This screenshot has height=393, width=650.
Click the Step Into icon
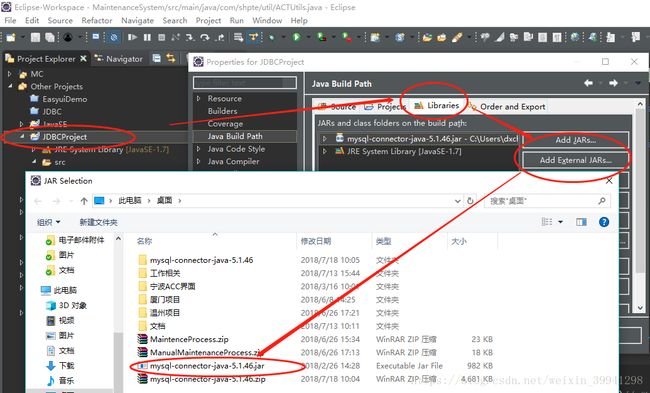[190, 38]
